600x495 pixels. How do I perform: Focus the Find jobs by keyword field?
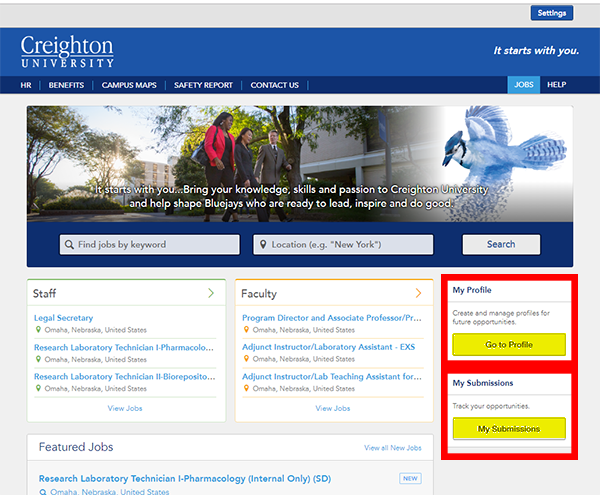click(x=150, y=244)
